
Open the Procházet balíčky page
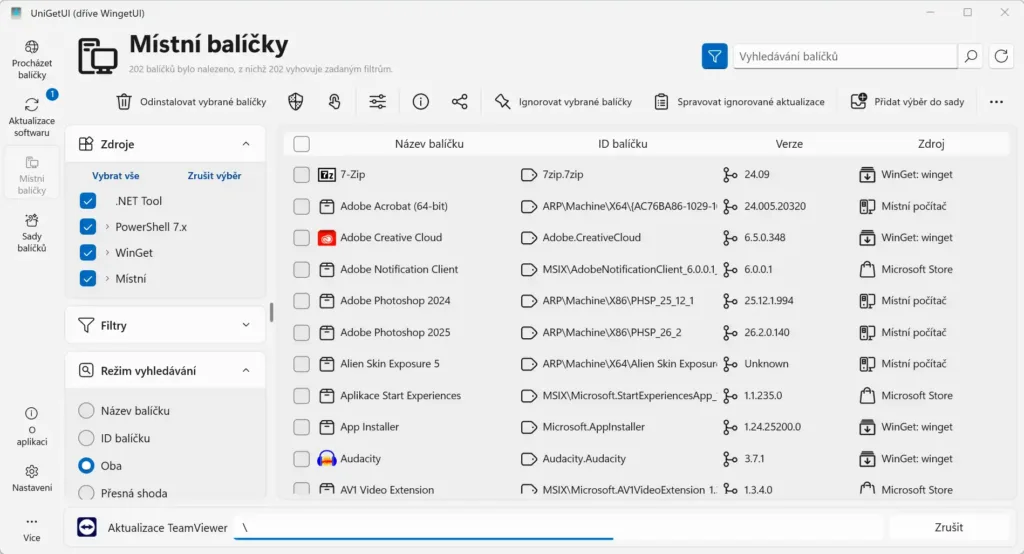click(x=32, y=60)
